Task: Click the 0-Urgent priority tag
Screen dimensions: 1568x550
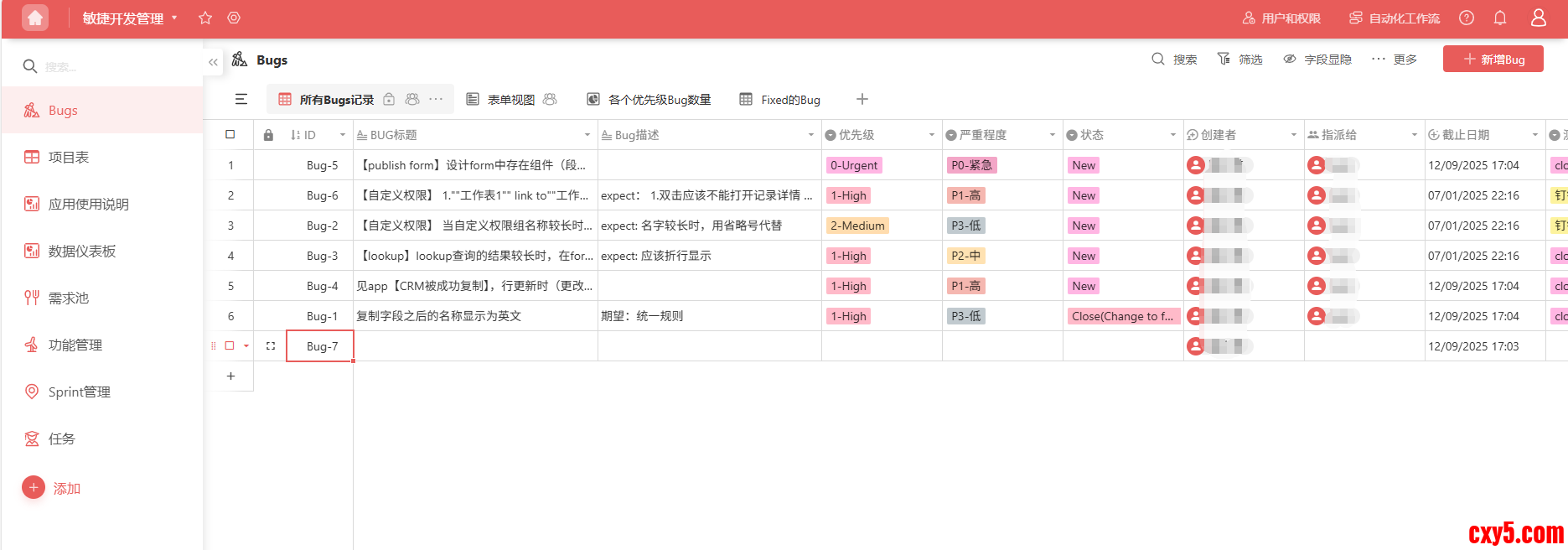Action: point(854,165)
